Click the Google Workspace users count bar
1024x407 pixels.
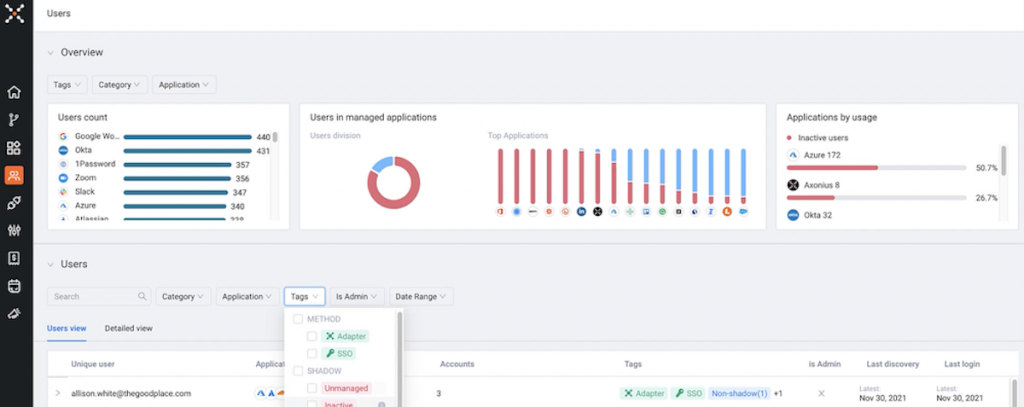(x=188, y=137)
